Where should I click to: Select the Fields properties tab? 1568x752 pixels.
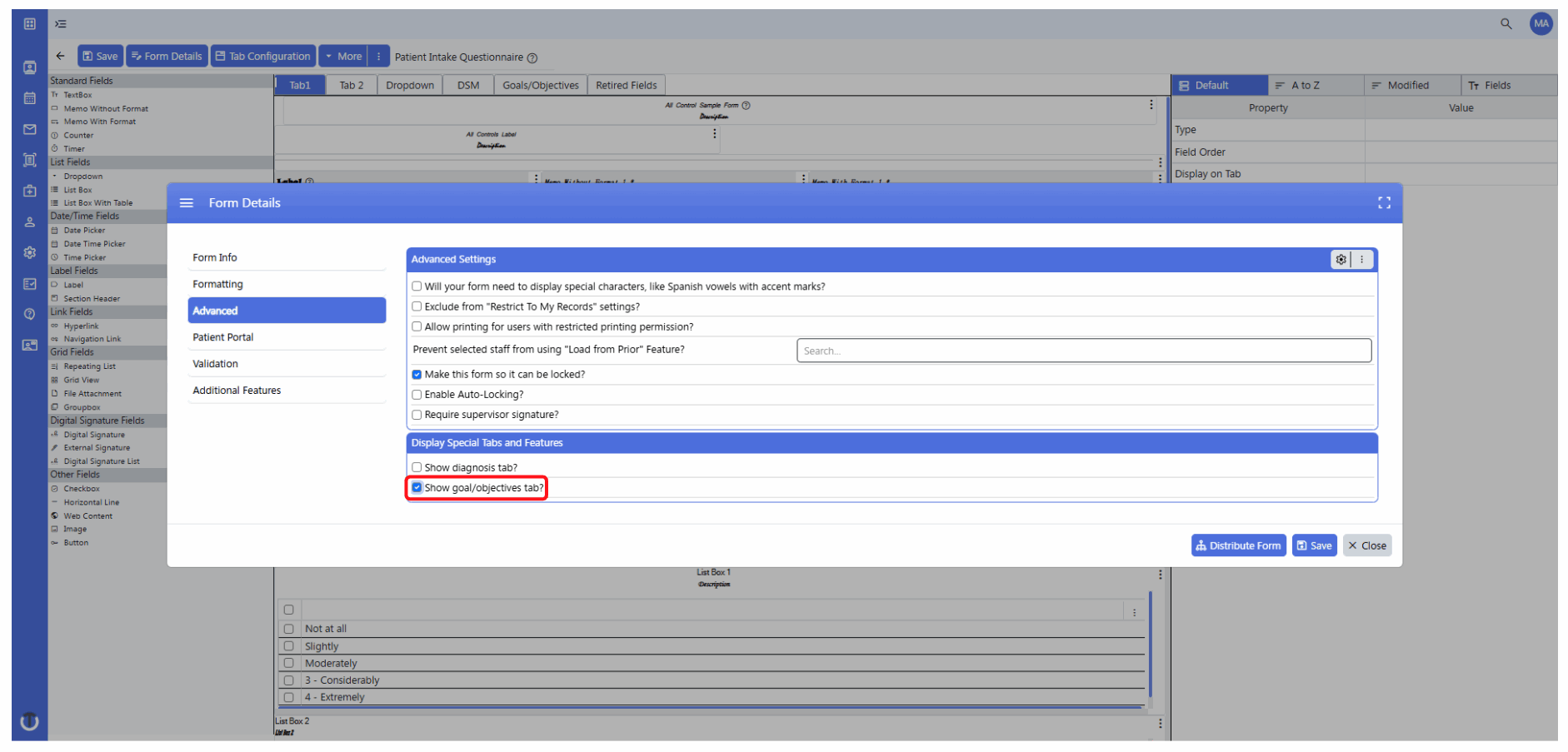tap(1509, 85)
